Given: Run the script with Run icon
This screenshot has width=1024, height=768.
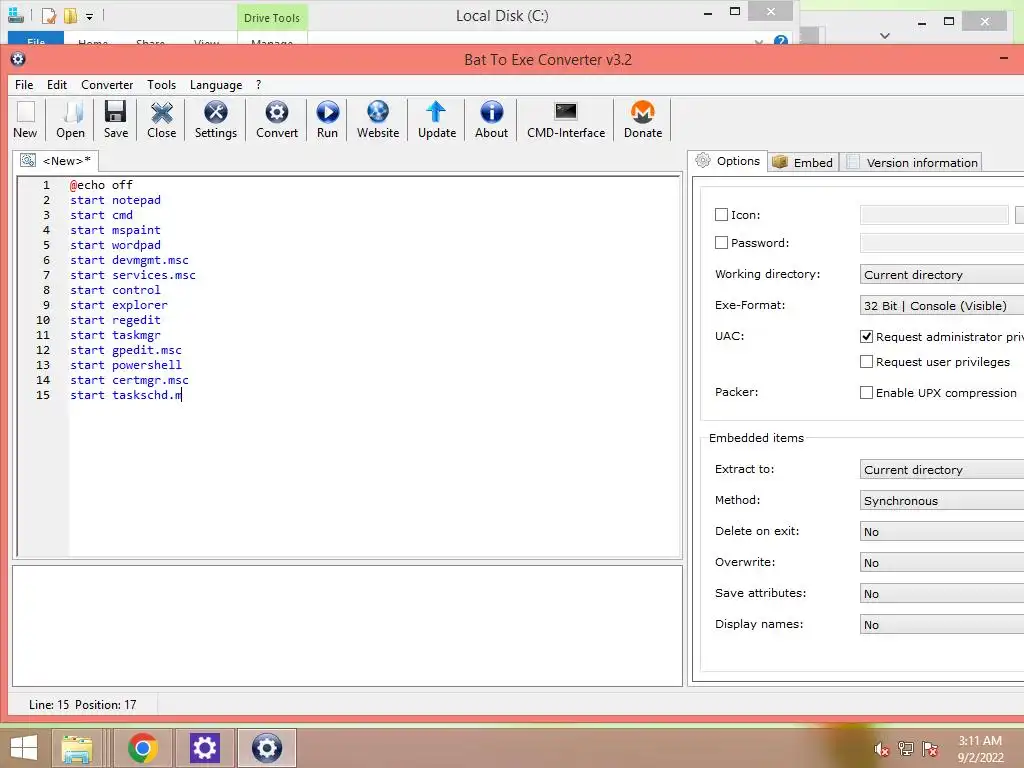Looking at the screenshot, I should click(x=327, y=120).
